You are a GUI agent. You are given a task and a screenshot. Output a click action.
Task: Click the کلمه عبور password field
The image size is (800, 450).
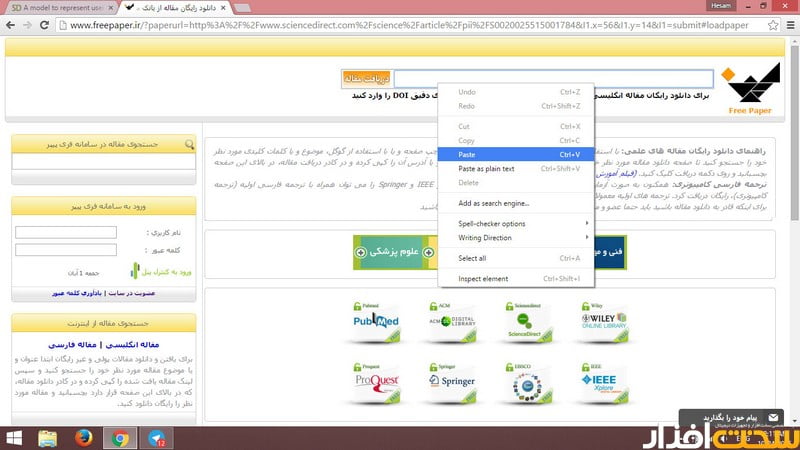[x=66, y=249]
